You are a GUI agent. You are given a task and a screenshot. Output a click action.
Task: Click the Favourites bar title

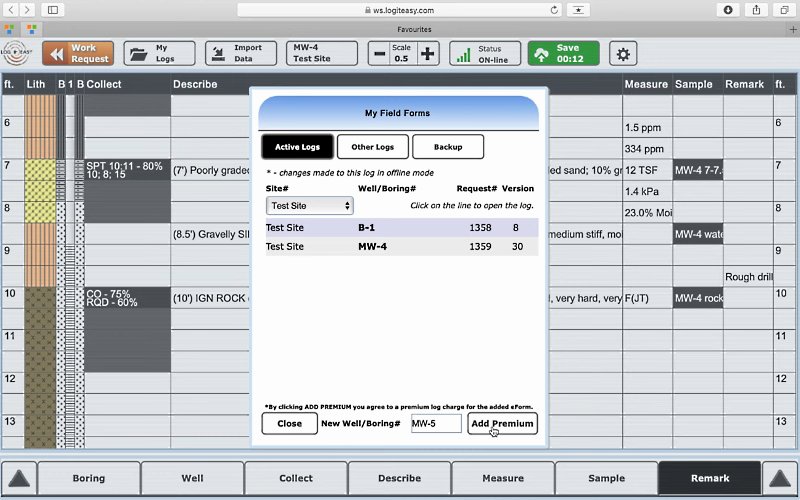tap(414, 30)
